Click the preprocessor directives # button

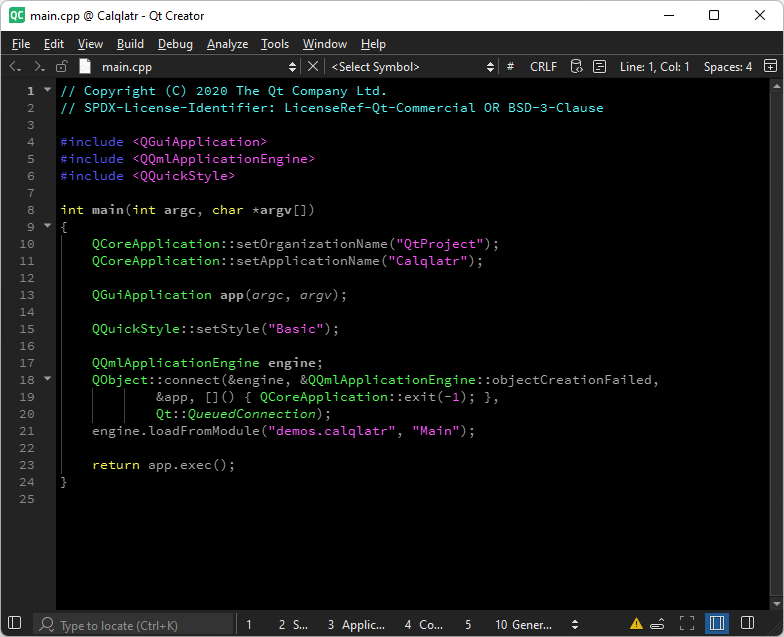point(510,66)
